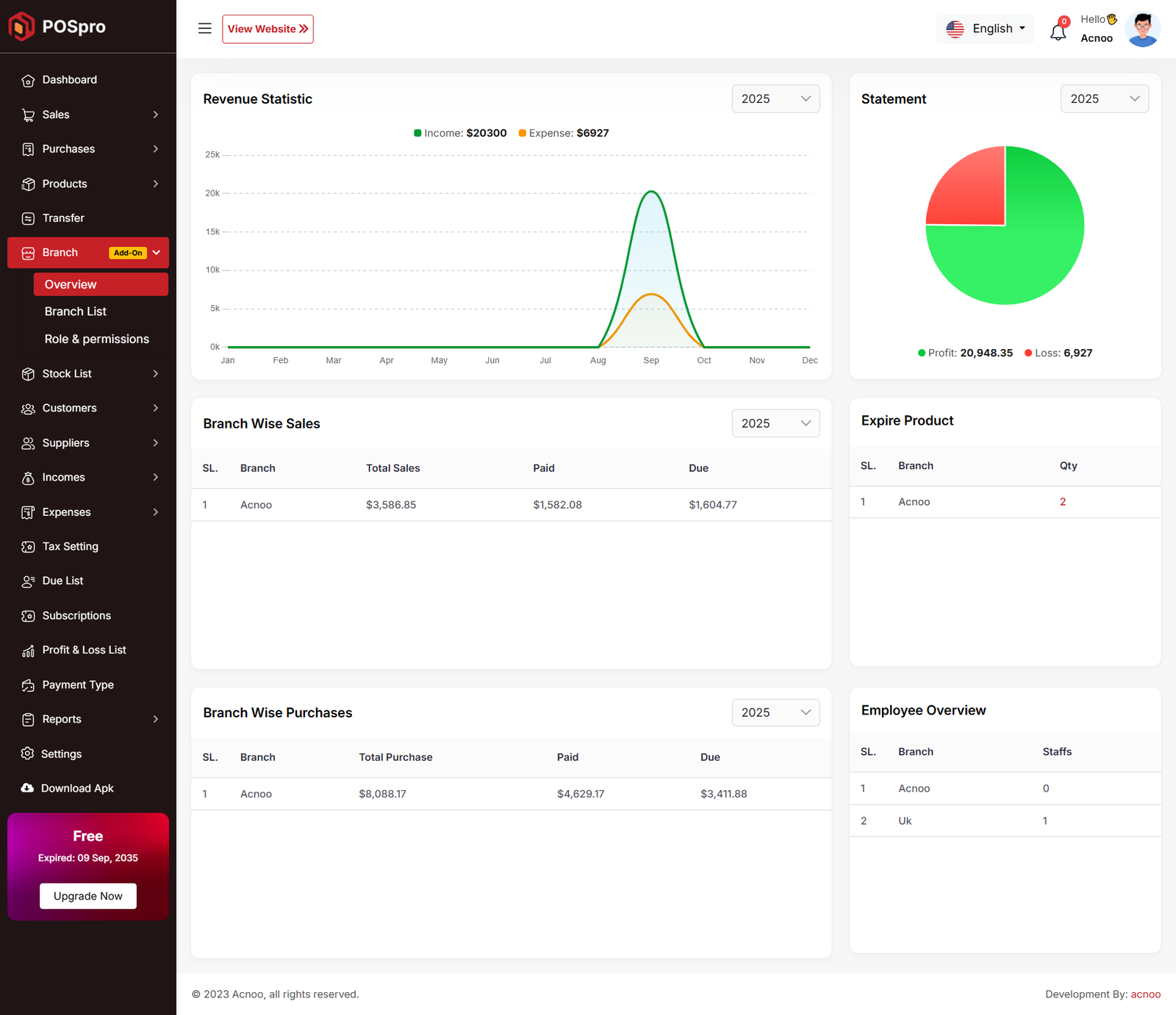
Task: Click the Tax Setting icon
Action: 28,547
